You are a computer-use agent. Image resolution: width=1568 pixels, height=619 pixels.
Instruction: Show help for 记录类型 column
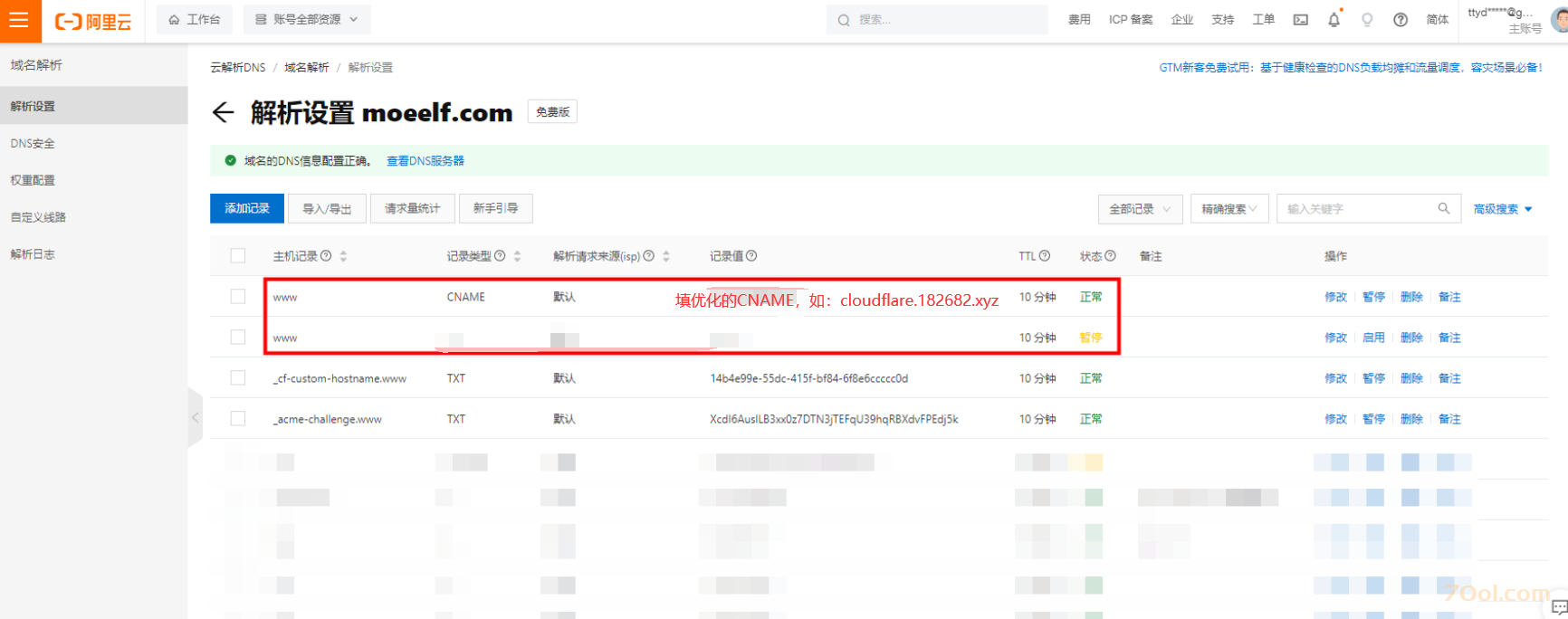coord(500,256)
